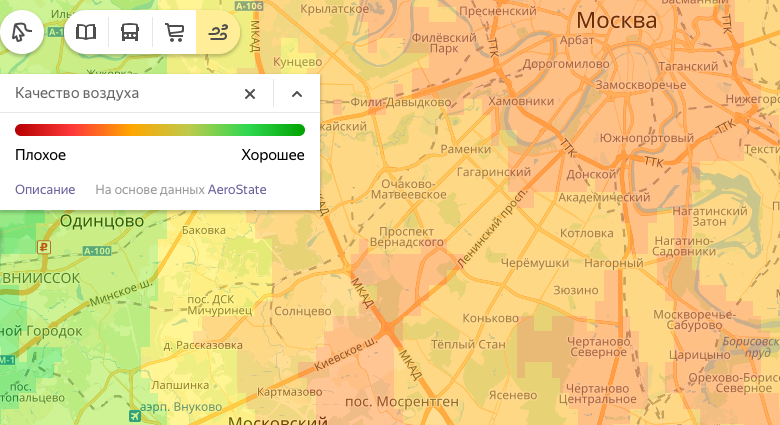Click the air quality color gradient bar
This screenshot has width=780, height=425.
pyautogui.click(x=160, y=130)
